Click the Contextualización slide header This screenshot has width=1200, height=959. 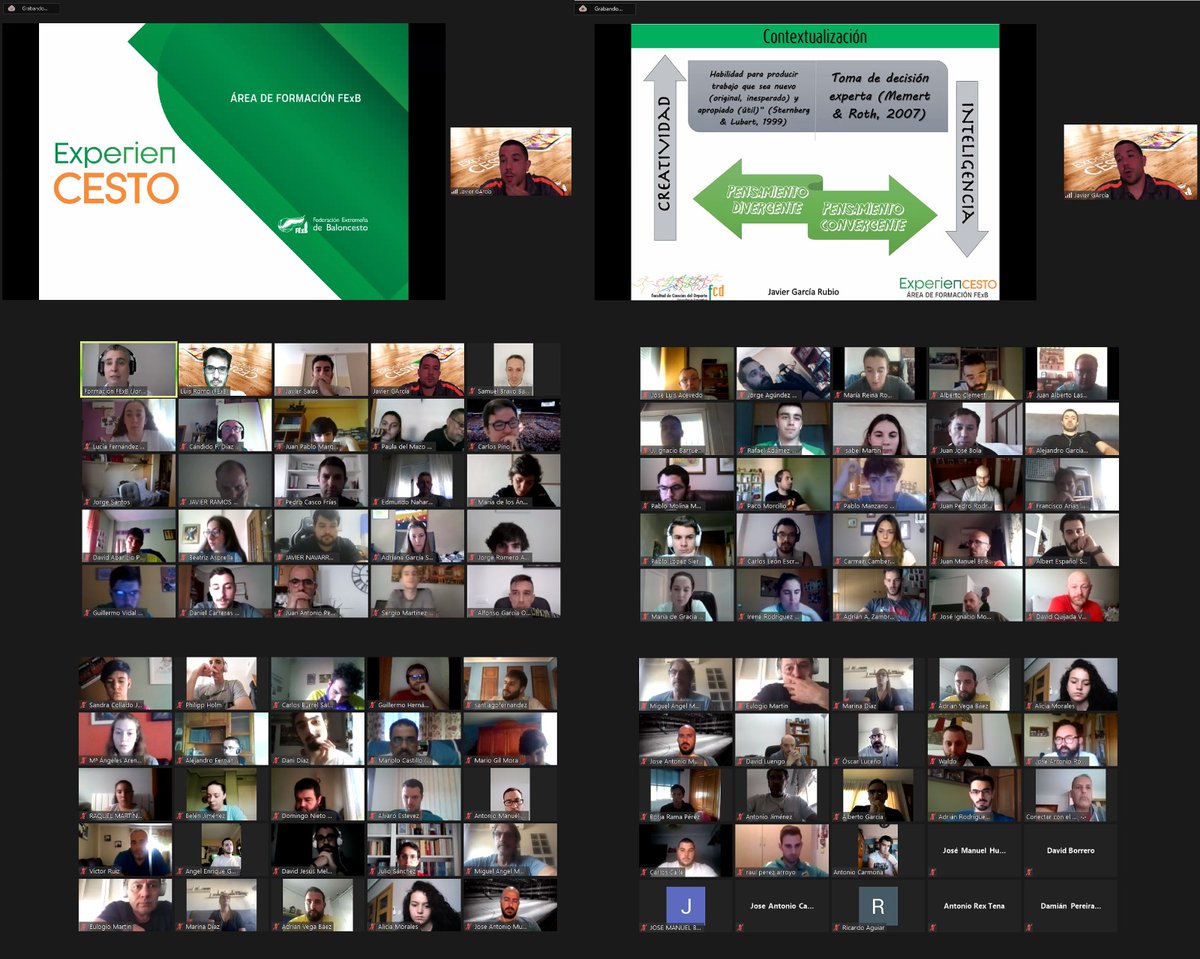click(815, 37)
